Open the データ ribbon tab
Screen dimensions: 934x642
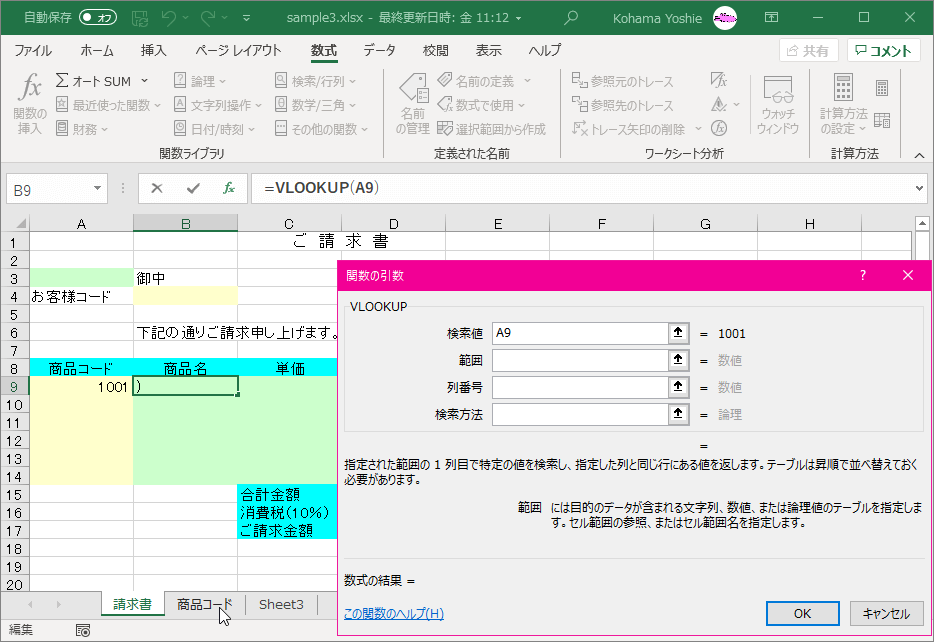[x=379, y=51]
